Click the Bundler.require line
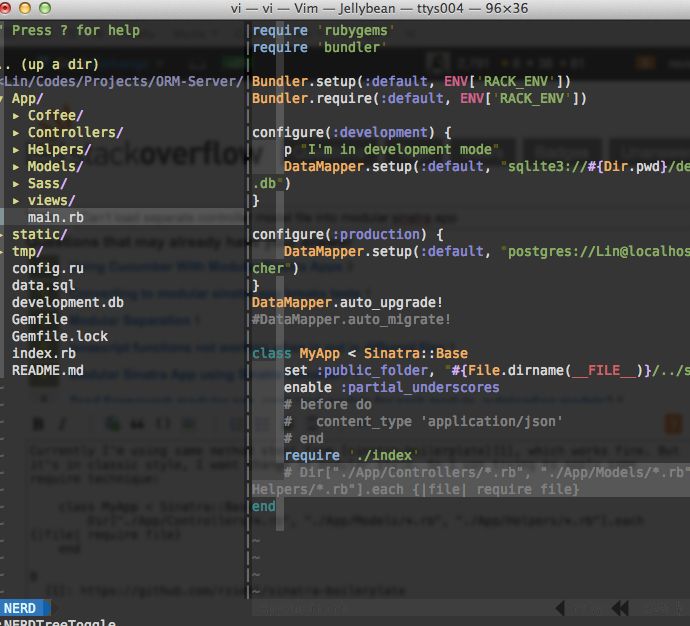The height and width of the screenshot is (626, 690). (x=419, y=99)
